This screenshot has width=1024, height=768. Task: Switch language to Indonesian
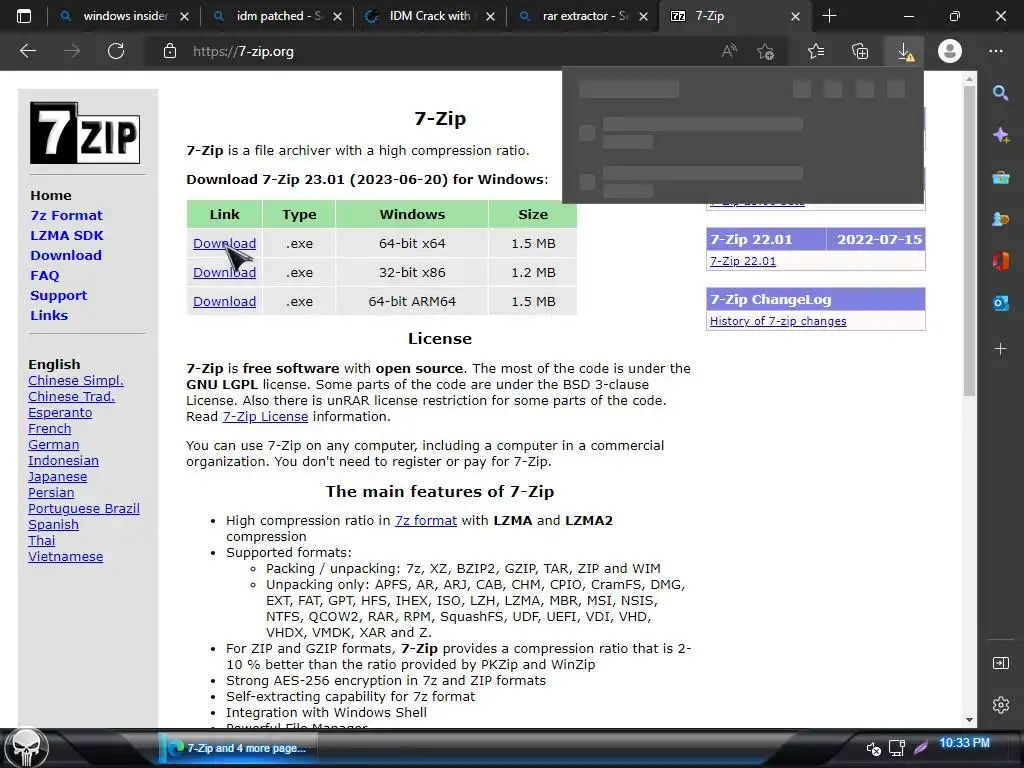click(63, 460)
